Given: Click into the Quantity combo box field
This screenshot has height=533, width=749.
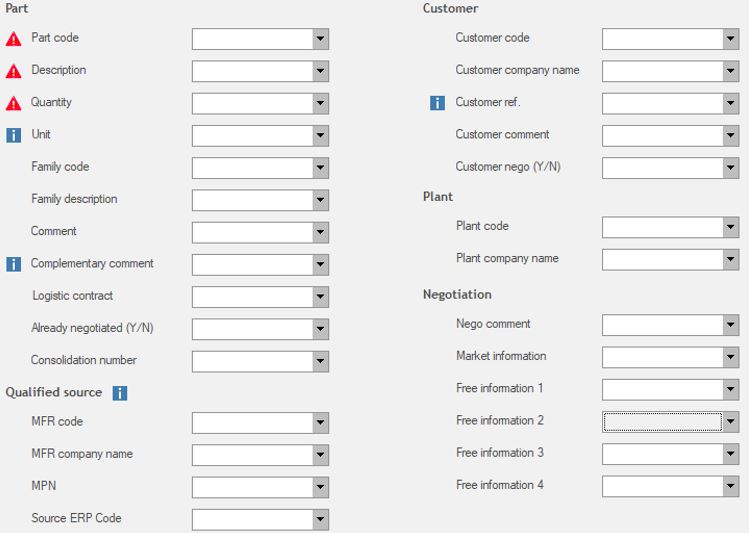Looking at the screenshot, I should click(252, 104).
